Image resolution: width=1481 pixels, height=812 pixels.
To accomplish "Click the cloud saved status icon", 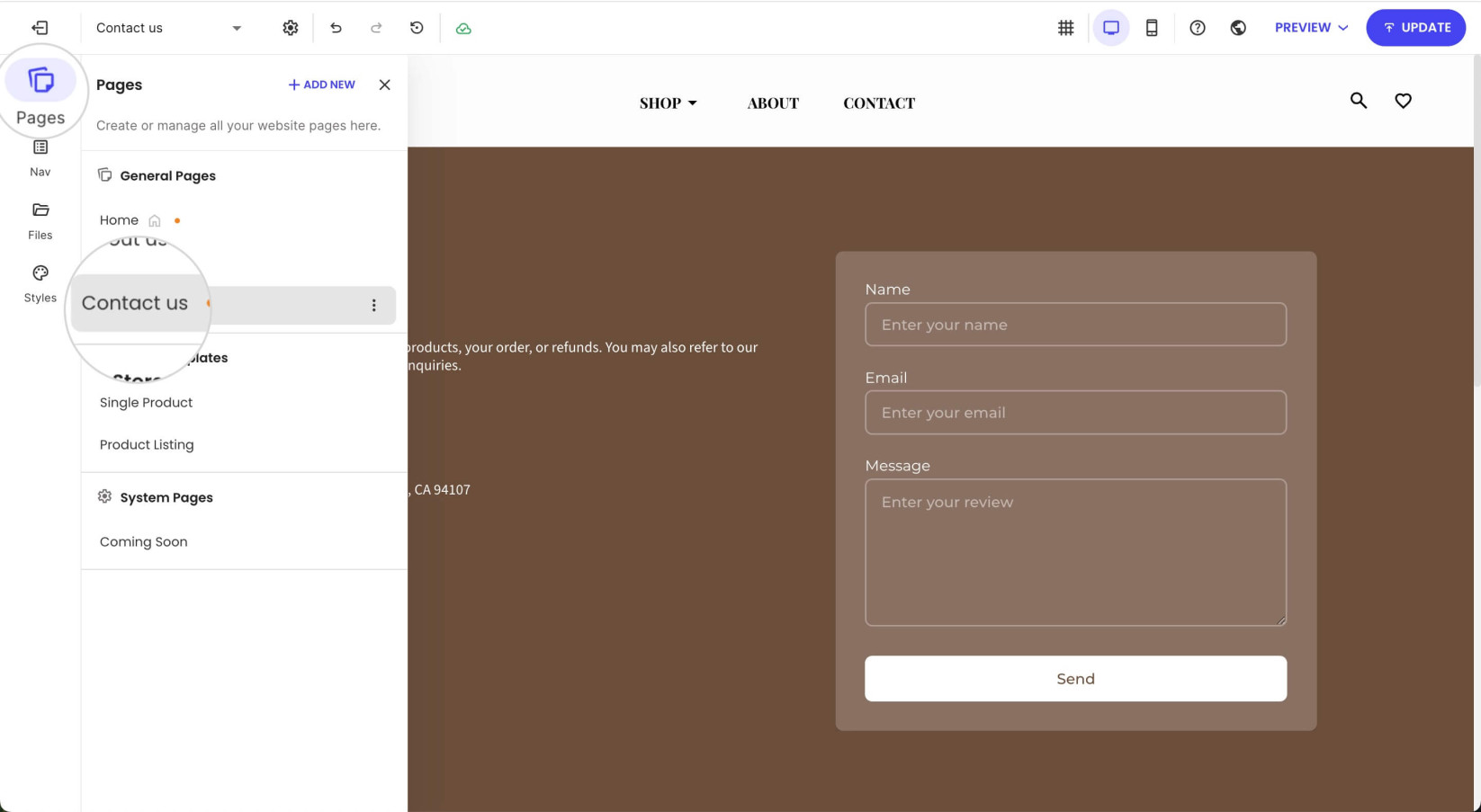I will click(x=463, y=29).
